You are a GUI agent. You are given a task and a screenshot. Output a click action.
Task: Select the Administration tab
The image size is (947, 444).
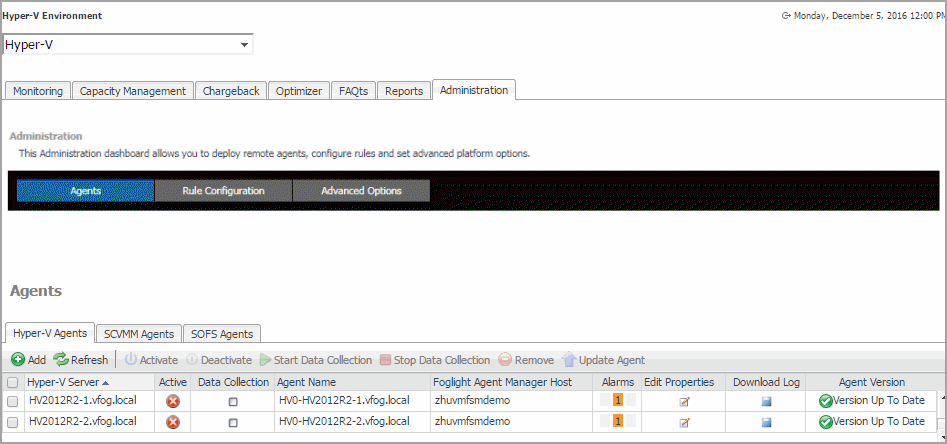[x=474, y=90]
